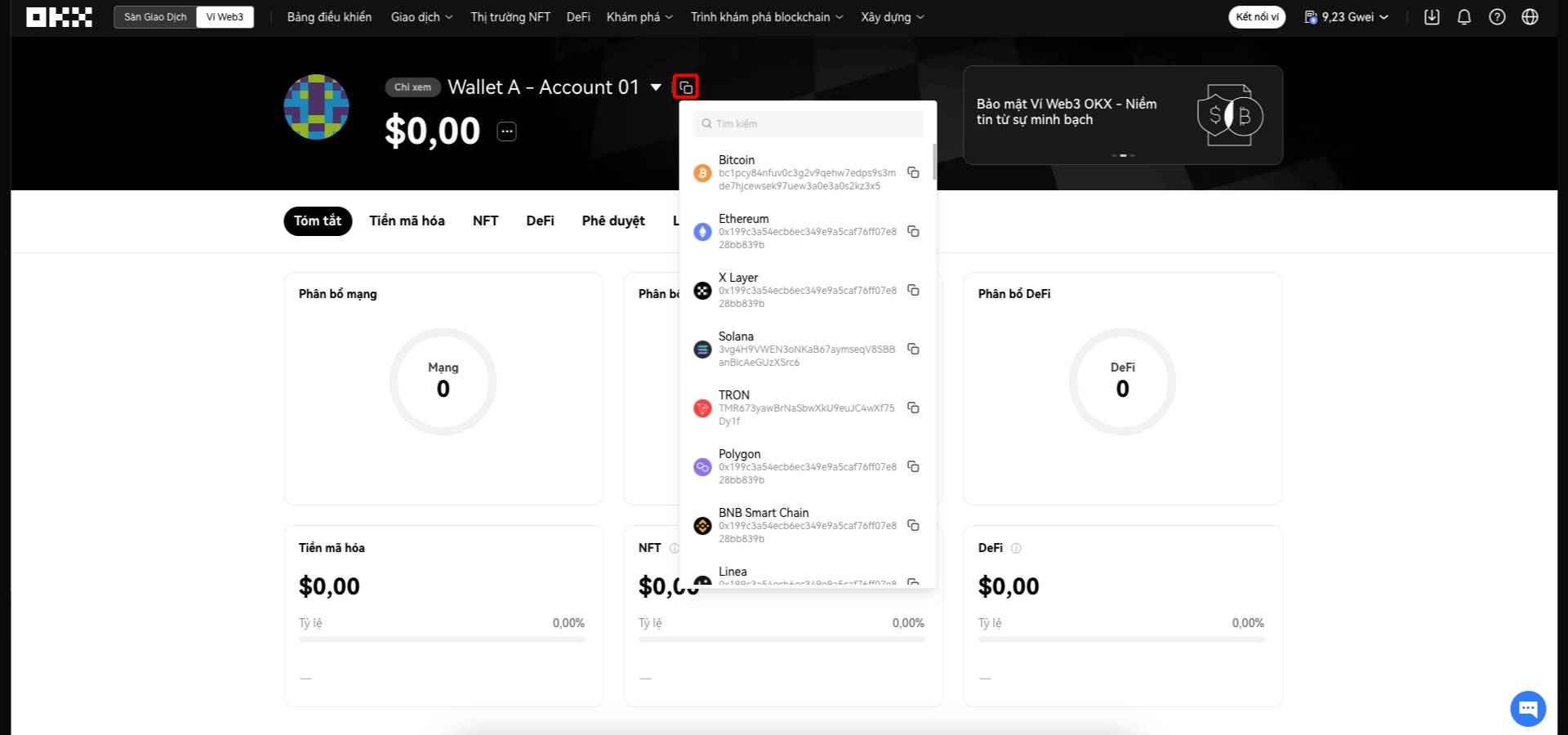Switch to Sàn Giao Dịch mode
This screenshot has width=1568, height=735.
pyautogui.click(x=155, y=17)
